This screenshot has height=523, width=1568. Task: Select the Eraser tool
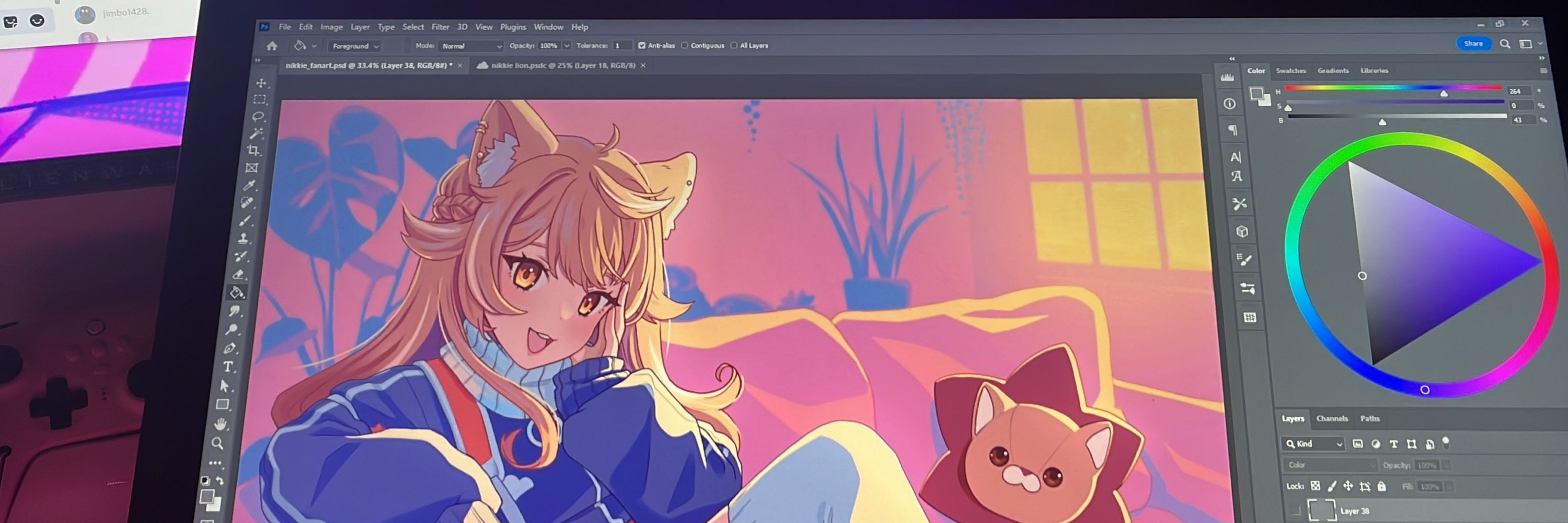click(239, 275)
